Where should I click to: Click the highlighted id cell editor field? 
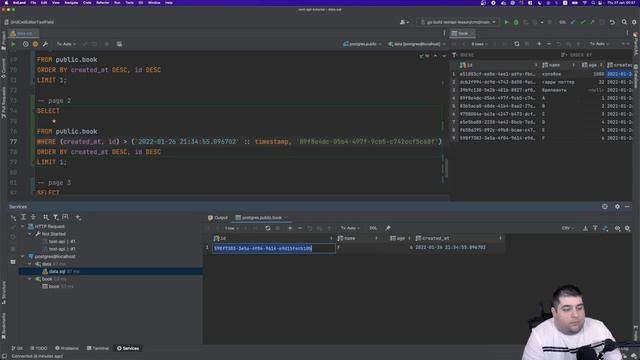tap(273, 248)
